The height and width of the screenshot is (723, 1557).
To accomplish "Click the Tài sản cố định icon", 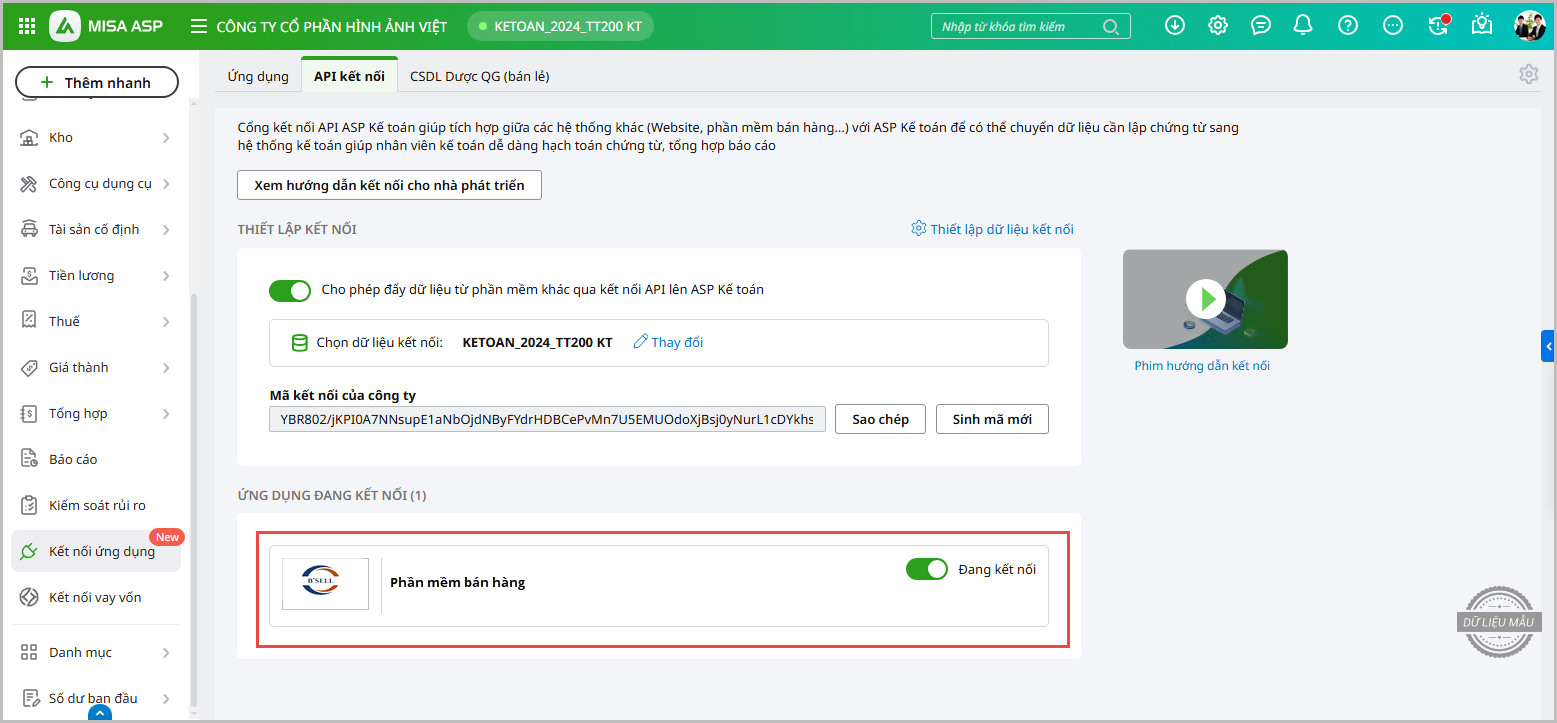I will pyautogui.click(x=30, y=229).
